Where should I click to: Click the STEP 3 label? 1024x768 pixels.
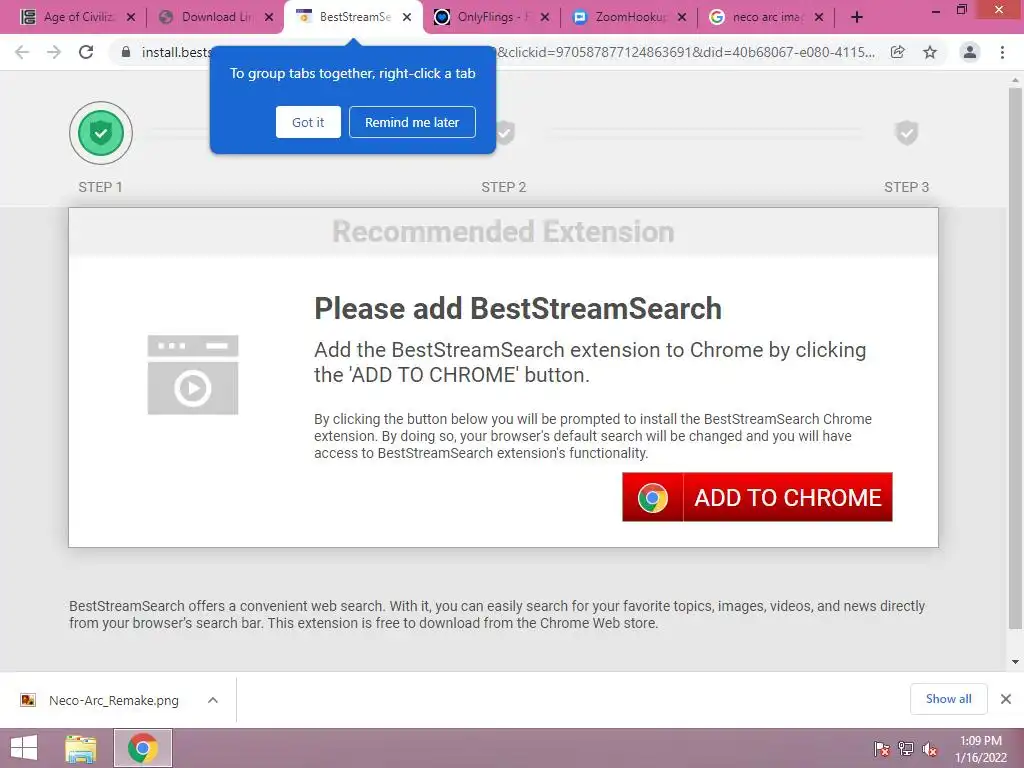click(906, 187)
